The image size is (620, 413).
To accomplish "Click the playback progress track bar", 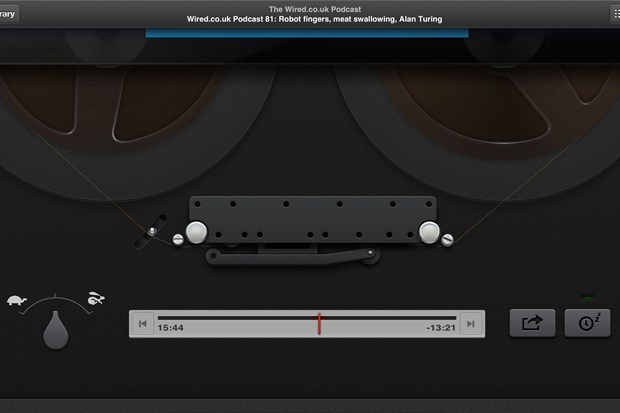I will (x=307, y=318).
